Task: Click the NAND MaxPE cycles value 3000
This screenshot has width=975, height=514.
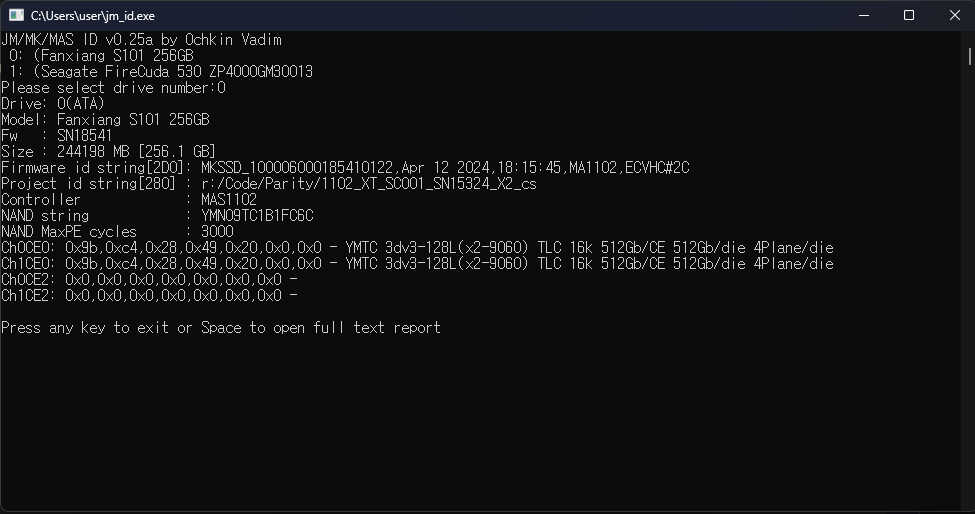Action: [217, 232]
